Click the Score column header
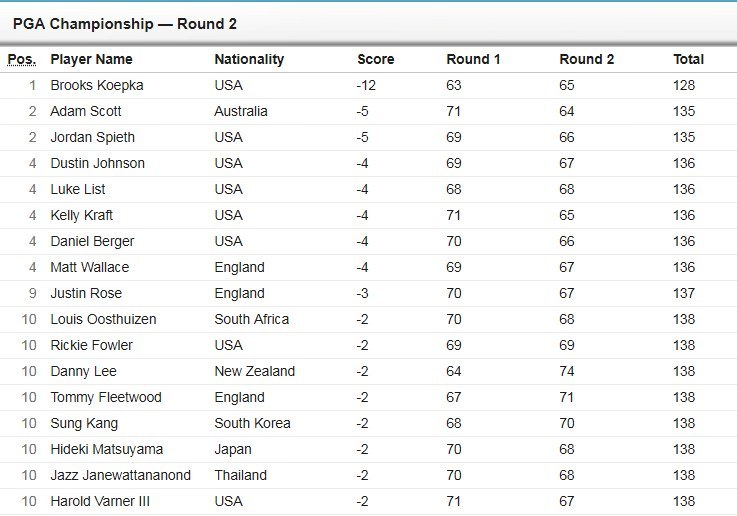 [376, 59]
